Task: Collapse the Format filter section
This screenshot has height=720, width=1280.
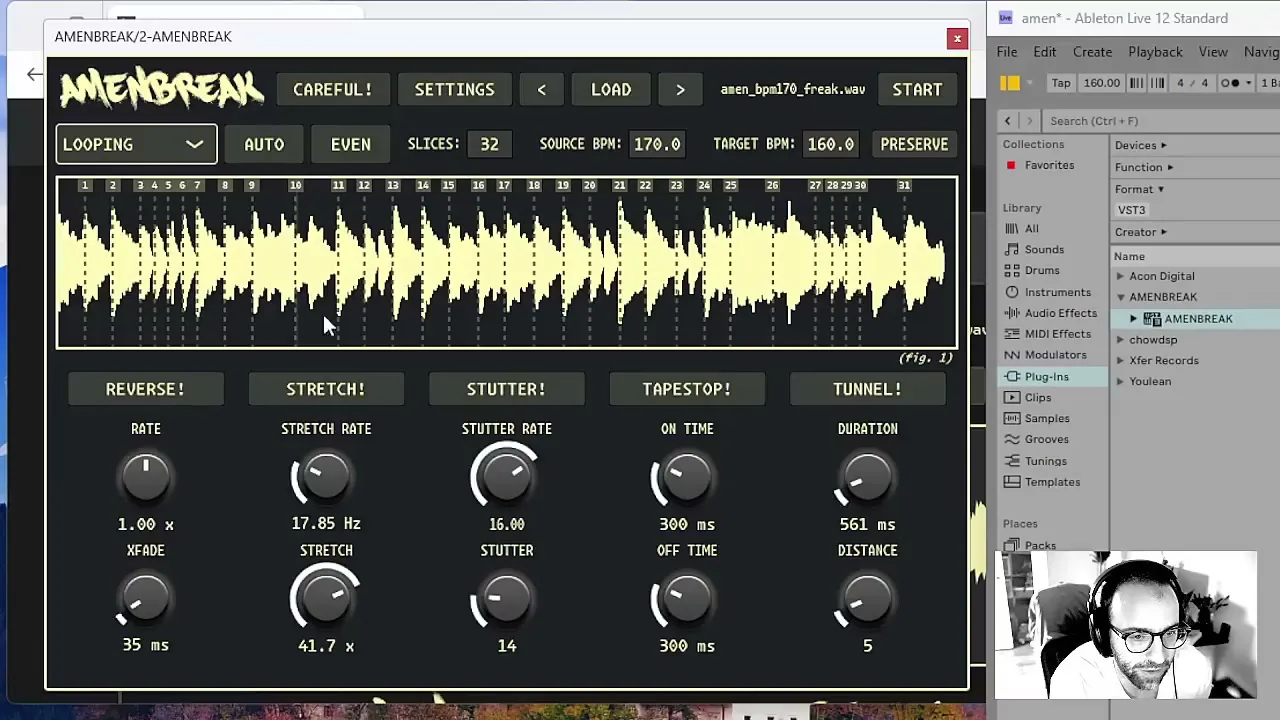Action: 1140,189
